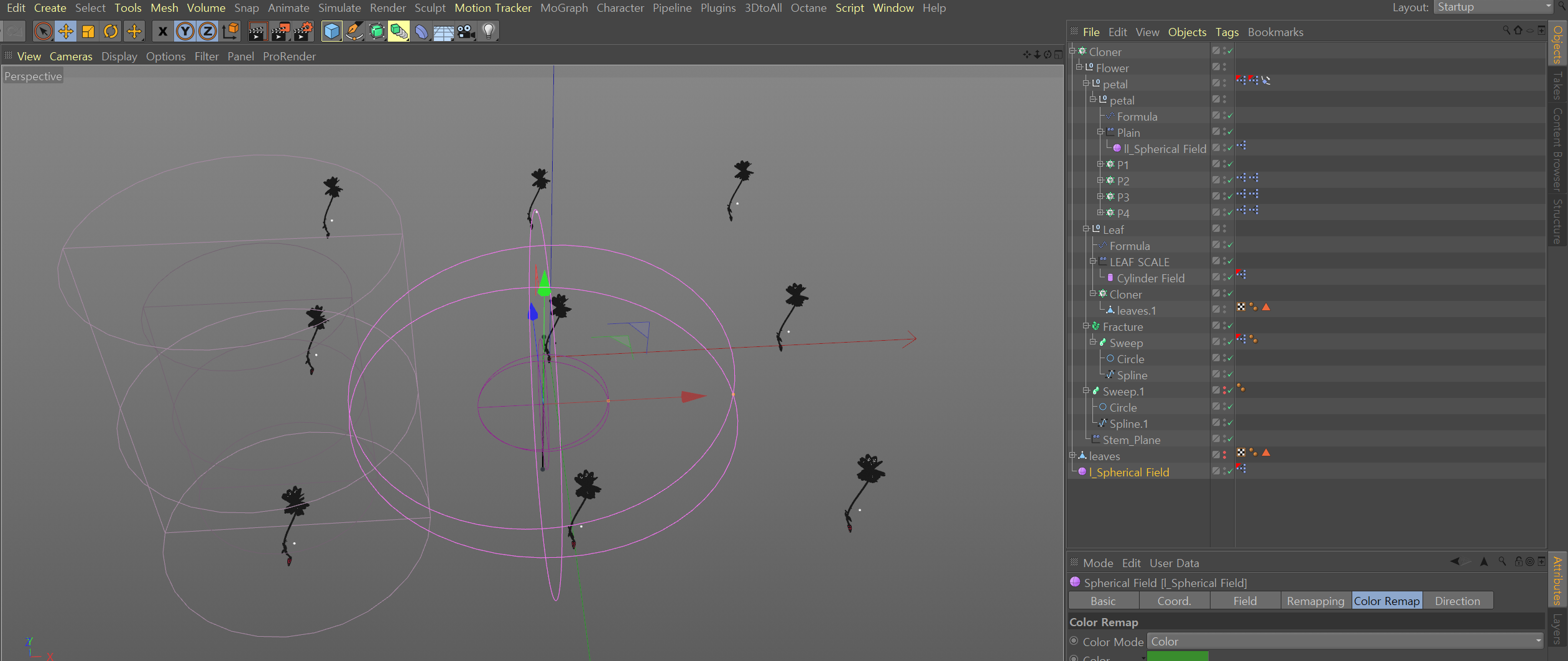Click the Attribute Manager up arrow

1484,562
